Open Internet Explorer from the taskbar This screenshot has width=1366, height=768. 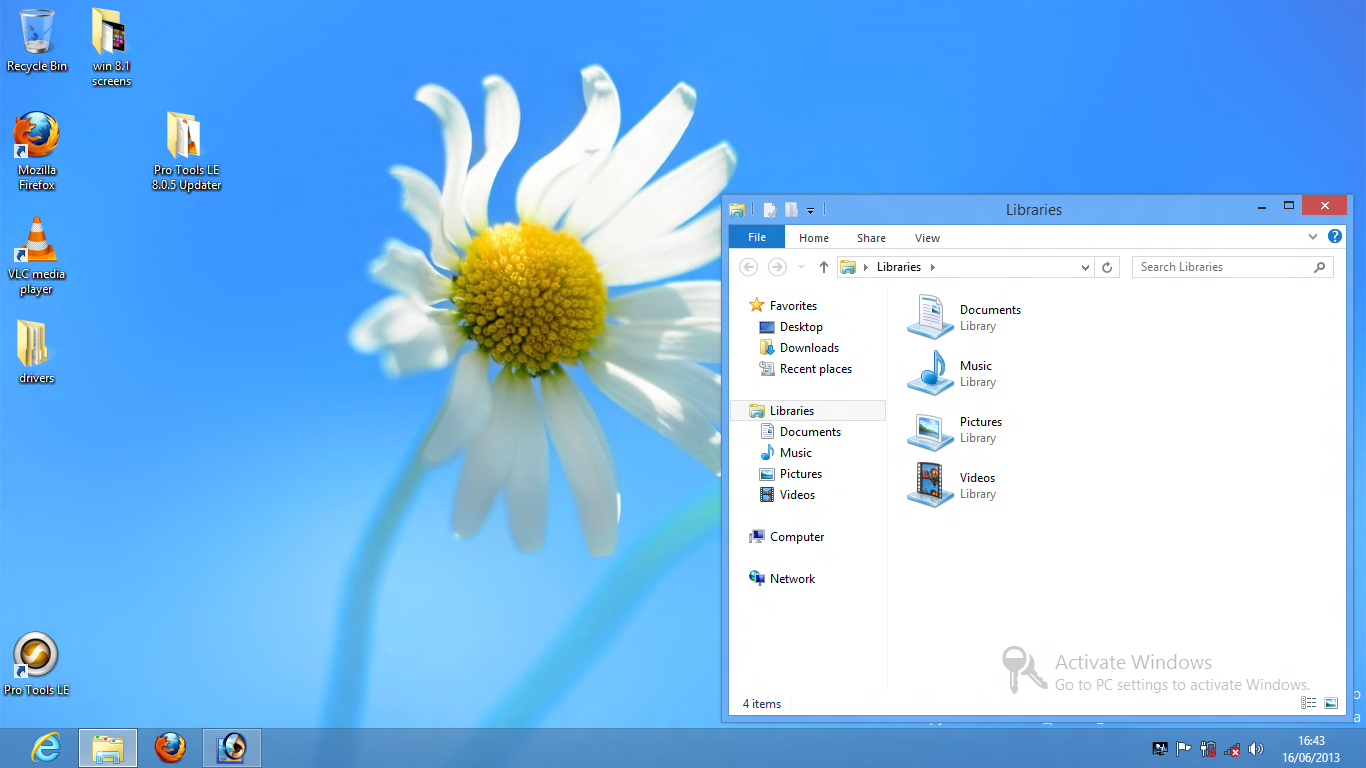point(46,748)
